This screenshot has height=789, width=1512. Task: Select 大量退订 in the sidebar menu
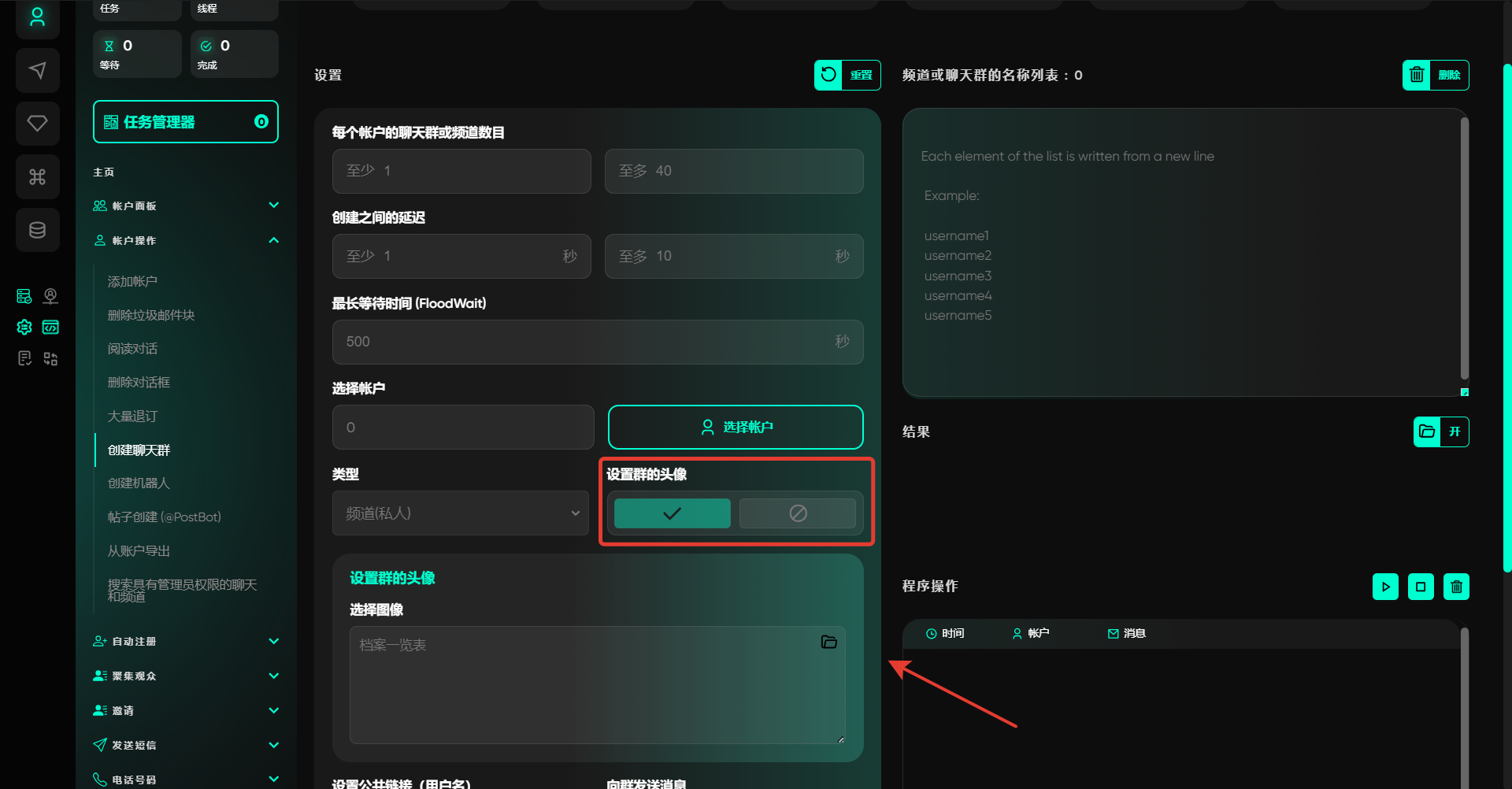[132, 416]
